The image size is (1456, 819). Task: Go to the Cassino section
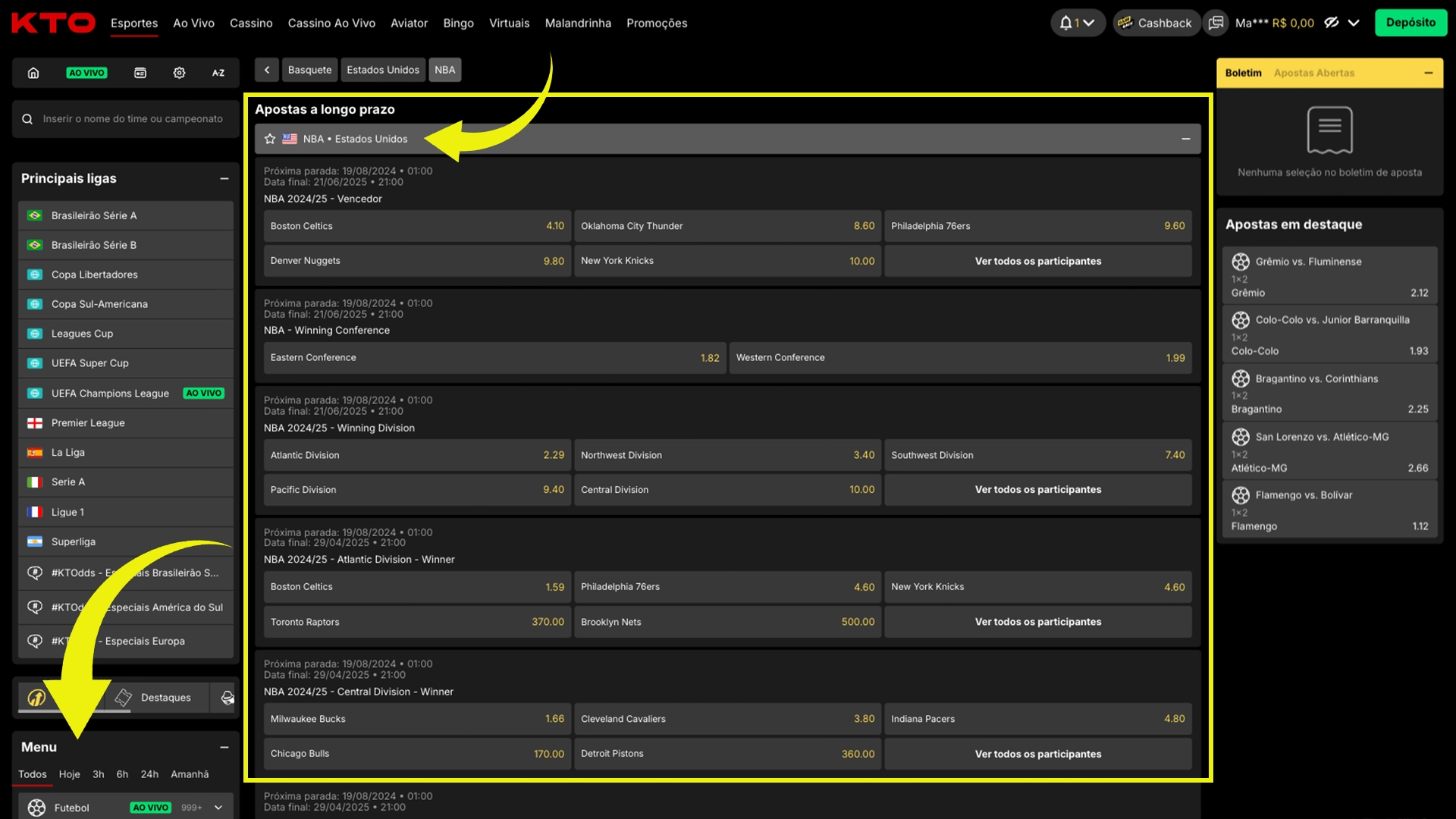(251, 23)
